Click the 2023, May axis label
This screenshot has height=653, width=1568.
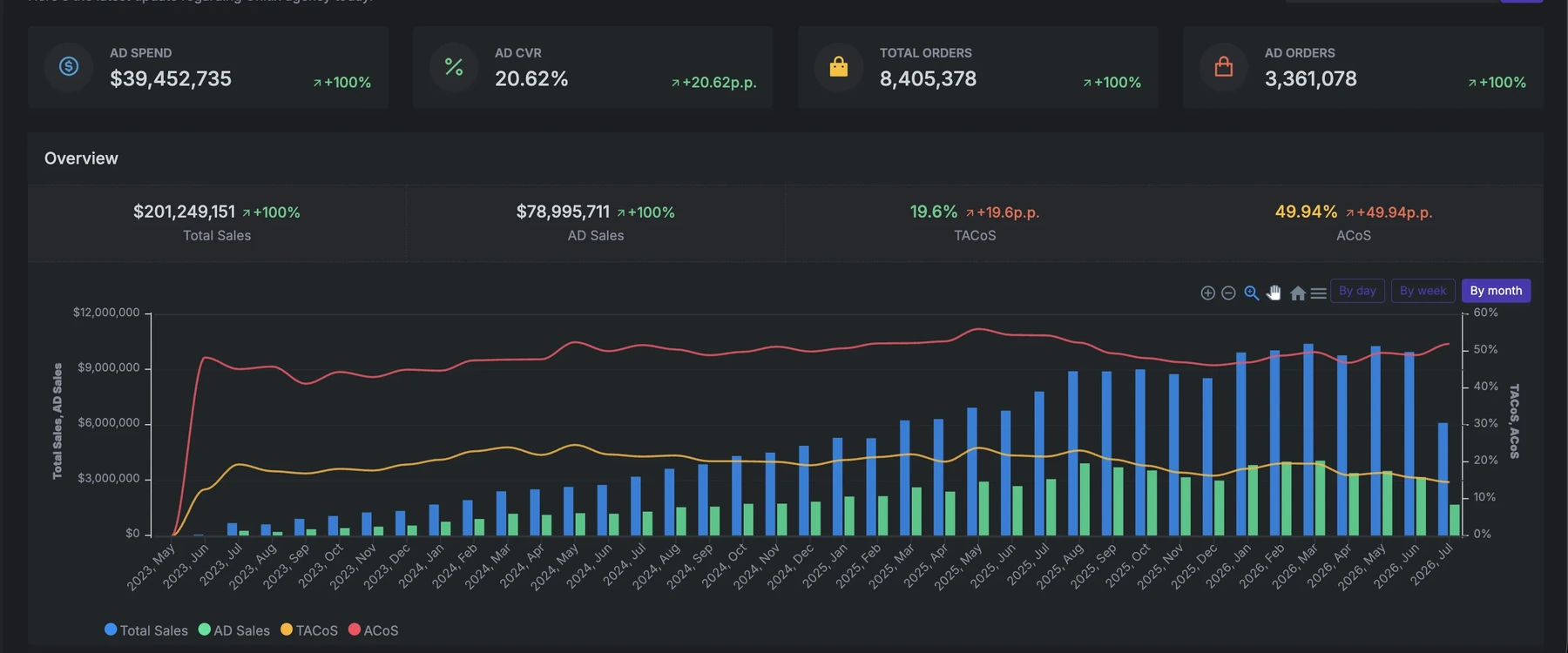coord(152,567)
